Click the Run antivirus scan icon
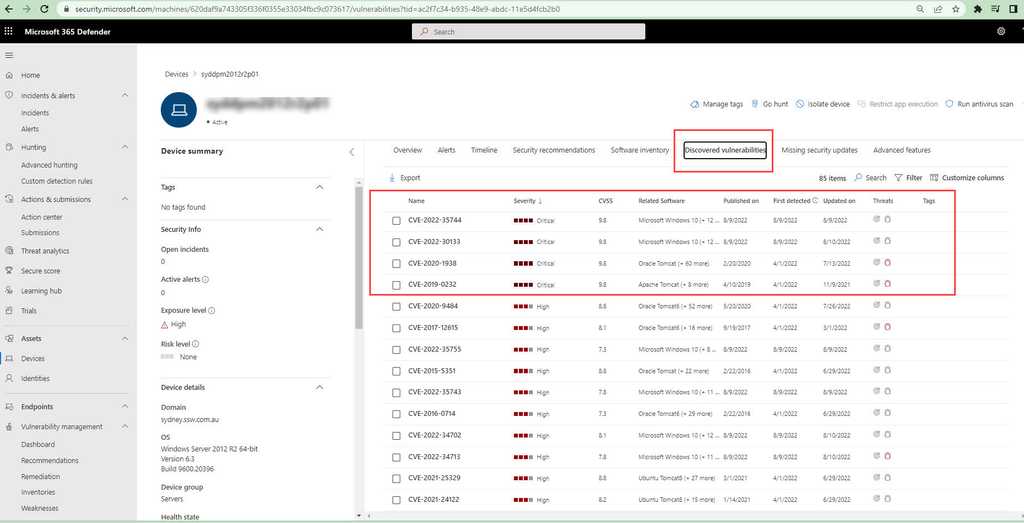Image resolution: width=1024 pixels, height=523 pixels. (950, 104)
